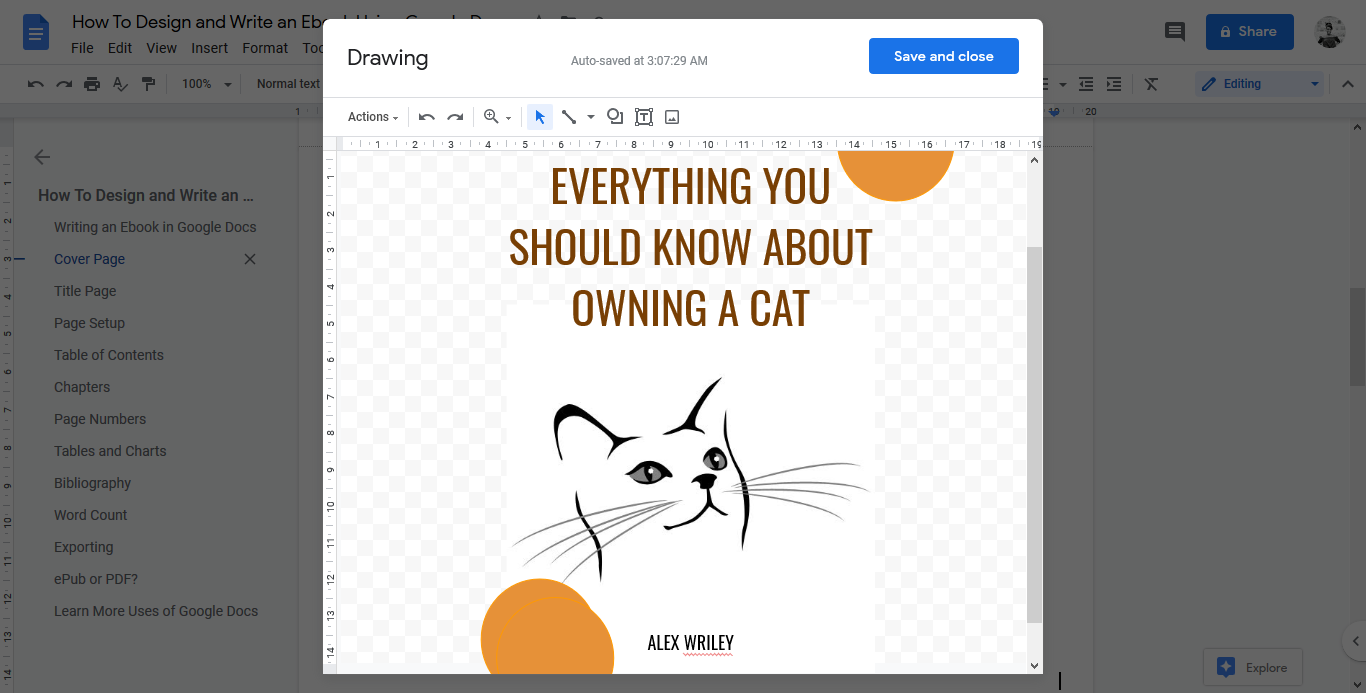
Task: Redo the last drawing action
Action: tap(456, 117)
